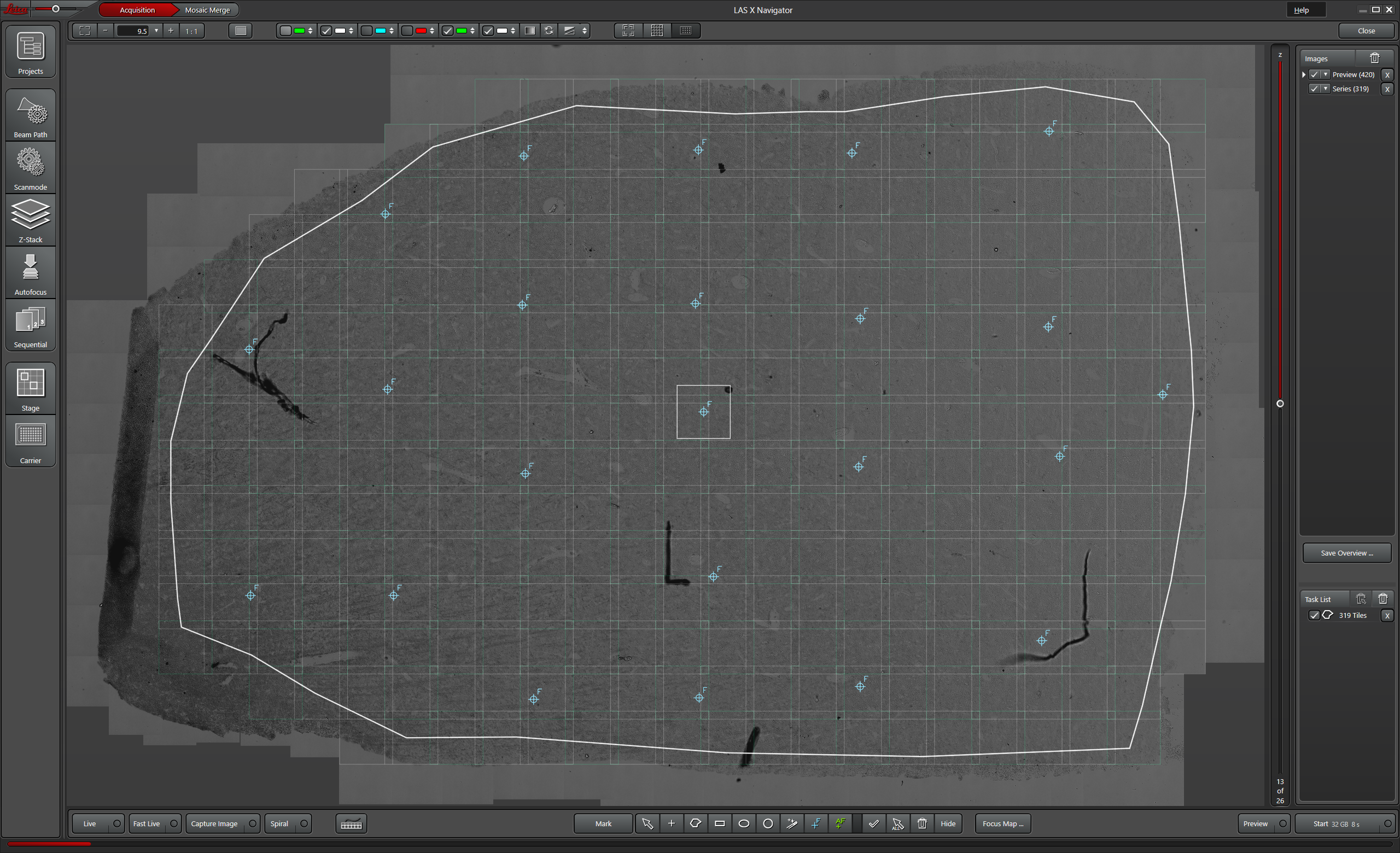Select the polygon region drawing tool
1400x853 pixels.
(695, 823)
